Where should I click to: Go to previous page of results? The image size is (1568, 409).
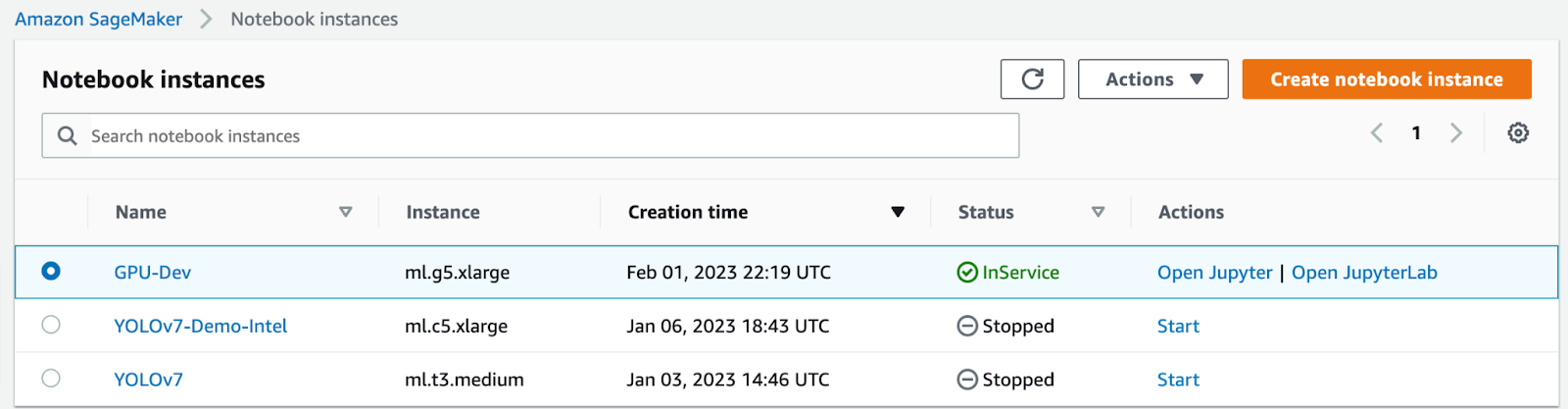point(1377,133)
